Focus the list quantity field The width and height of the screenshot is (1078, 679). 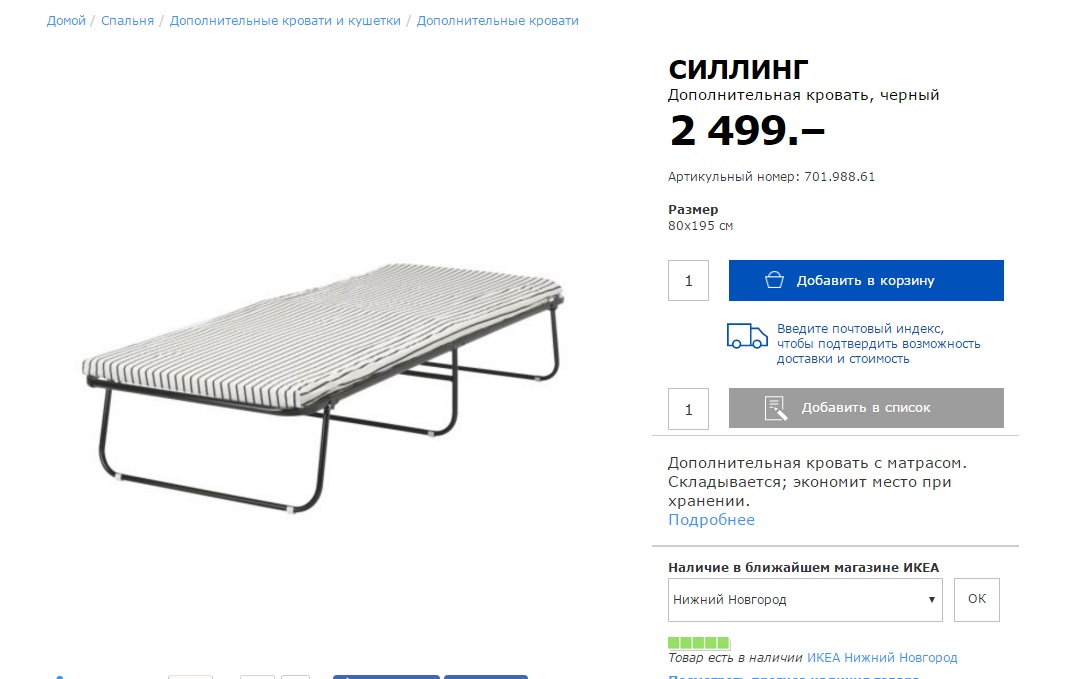tap(688, 410)
